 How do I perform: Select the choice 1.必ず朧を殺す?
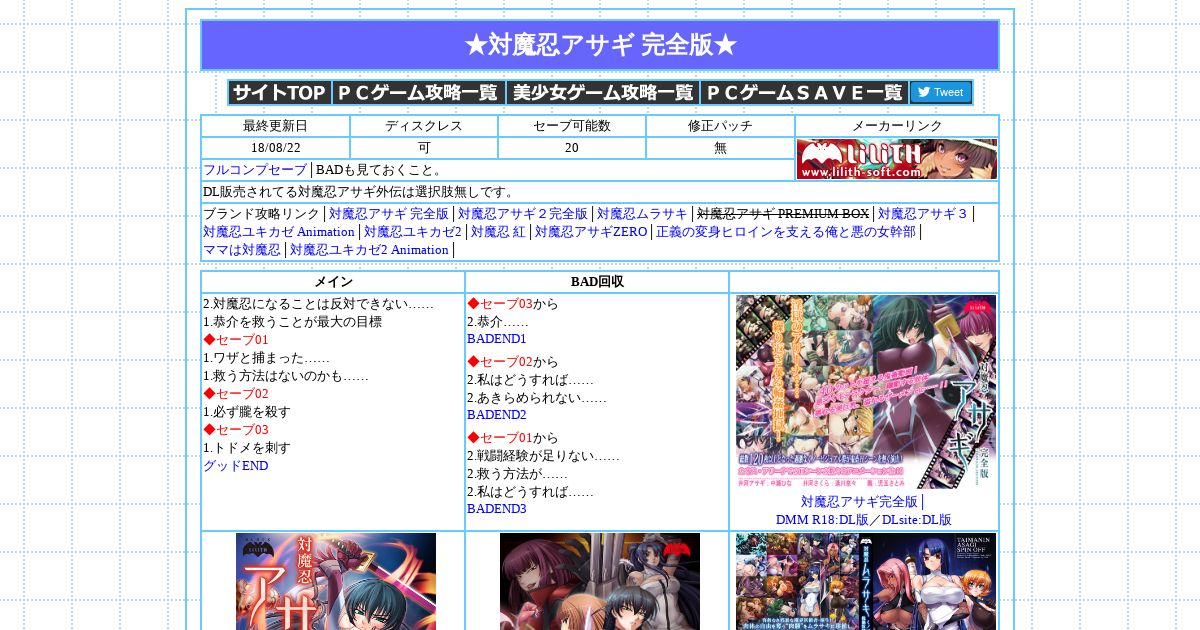coord(247,412)
